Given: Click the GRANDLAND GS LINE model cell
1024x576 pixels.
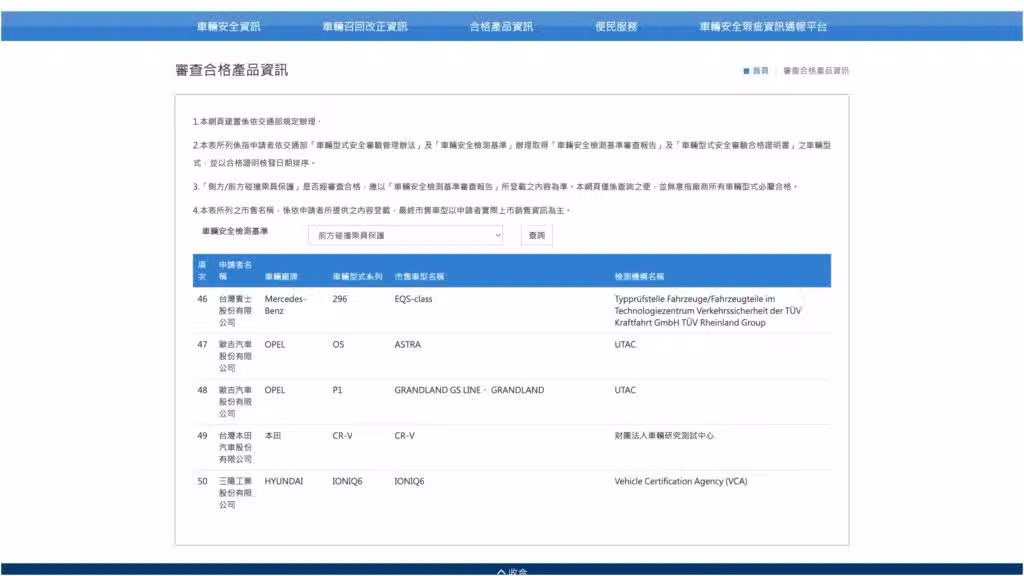Looking at the screenshot, I should [x=469, y=390].
